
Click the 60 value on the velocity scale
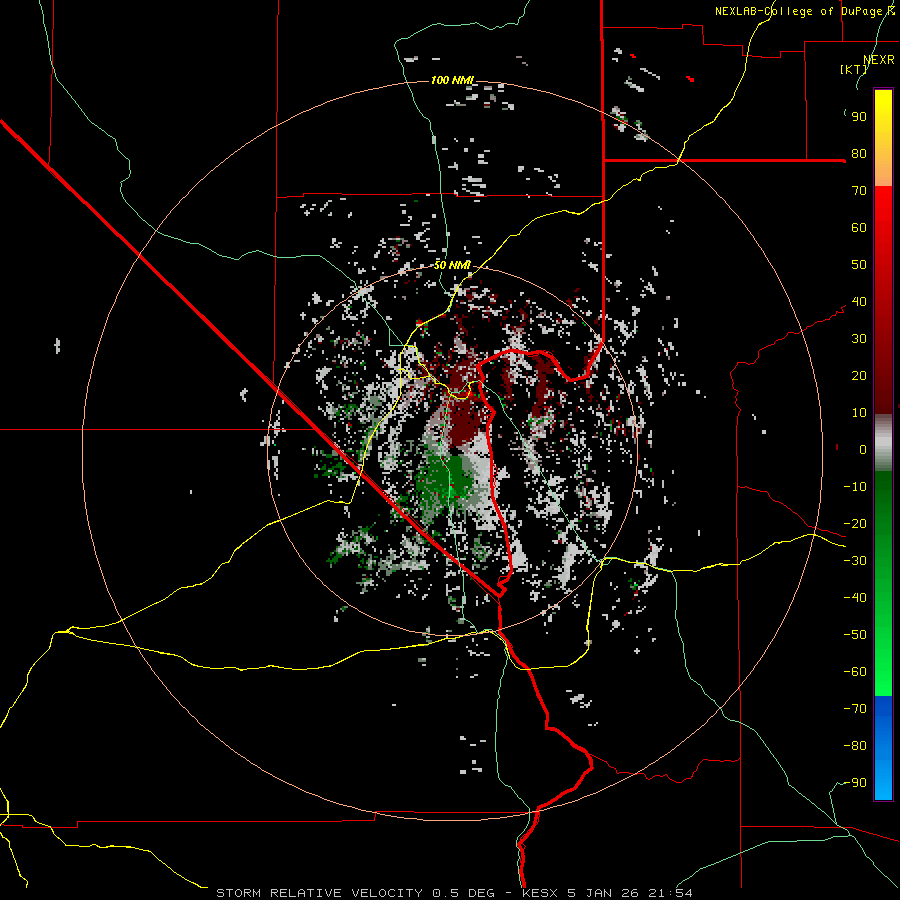pyautogui.click(x=859, y=228)
